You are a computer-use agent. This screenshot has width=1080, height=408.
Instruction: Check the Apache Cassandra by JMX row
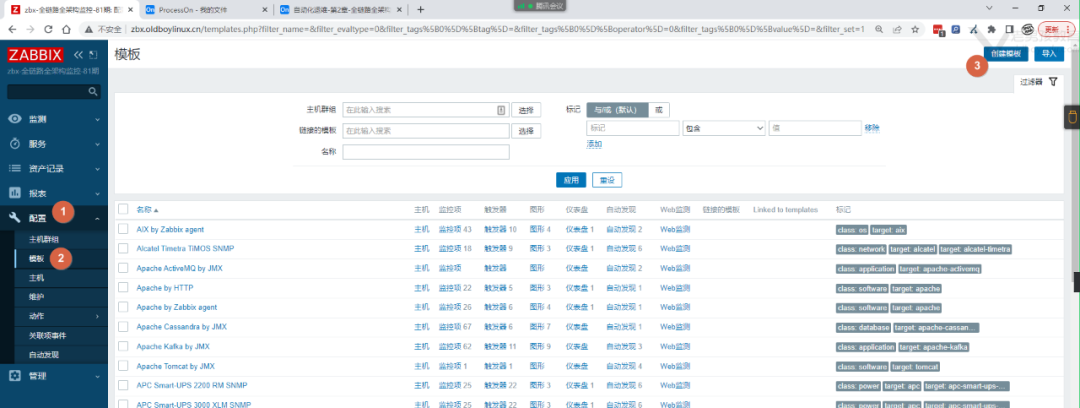pos(123,327)
